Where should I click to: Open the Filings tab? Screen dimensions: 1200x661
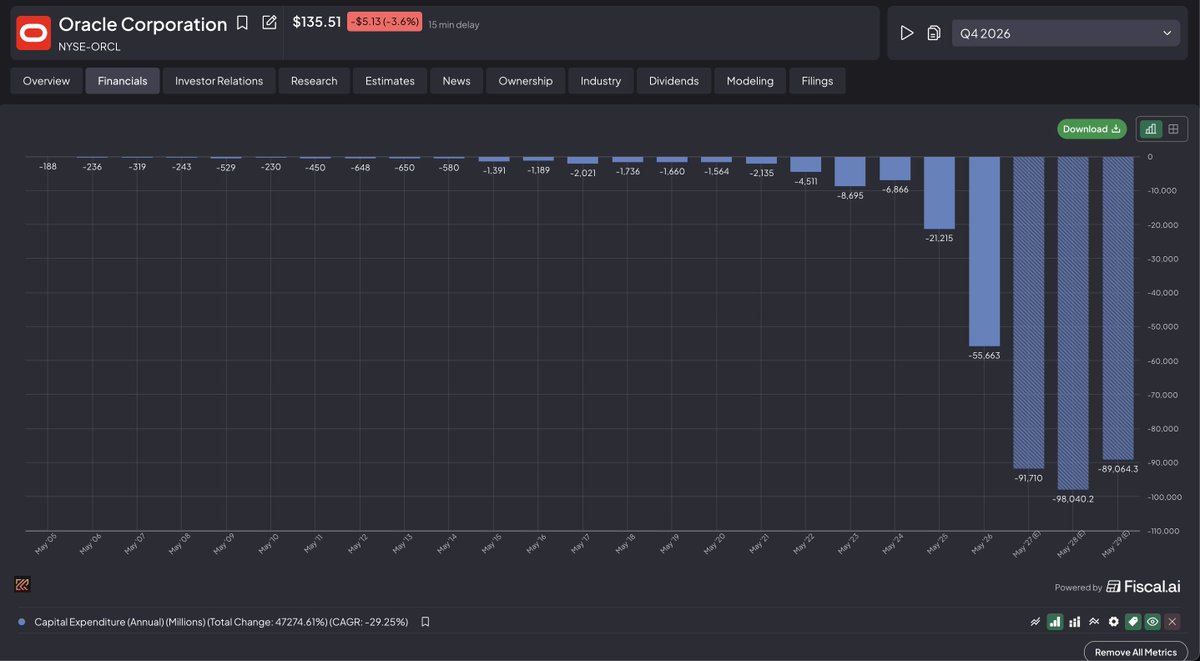817,81
